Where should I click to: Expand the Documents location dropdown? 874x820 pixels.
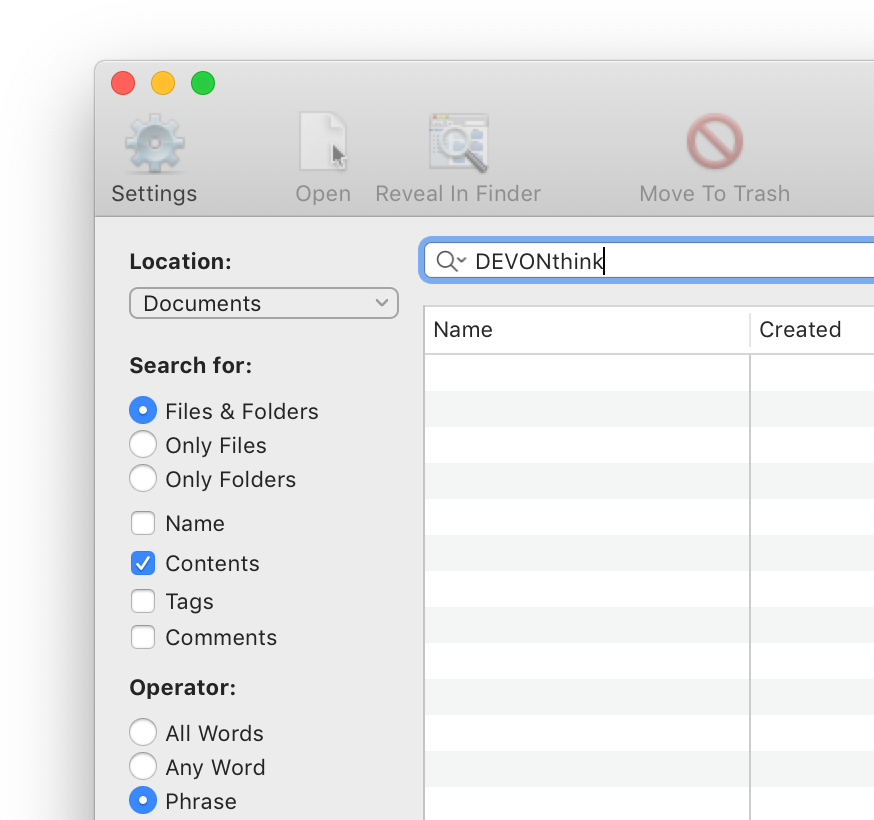pos(264,303)
